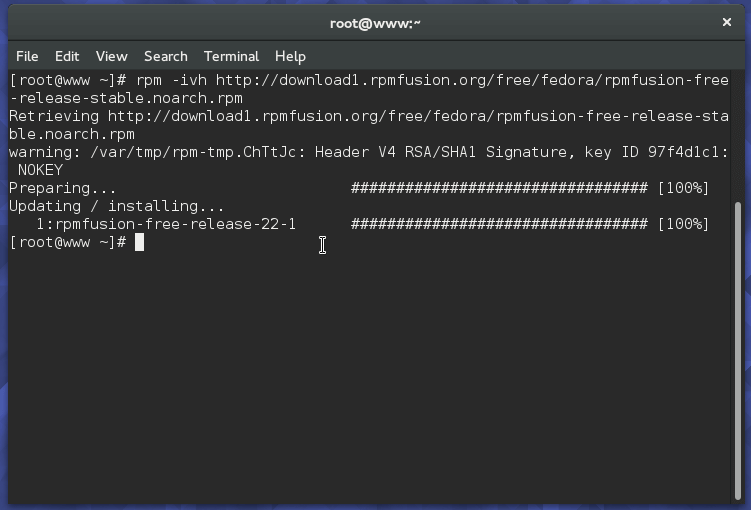This screenshot has height=510, width=751.
Task: Open the Edit menu
Action: pyautogui.click(x=67, y=56)
